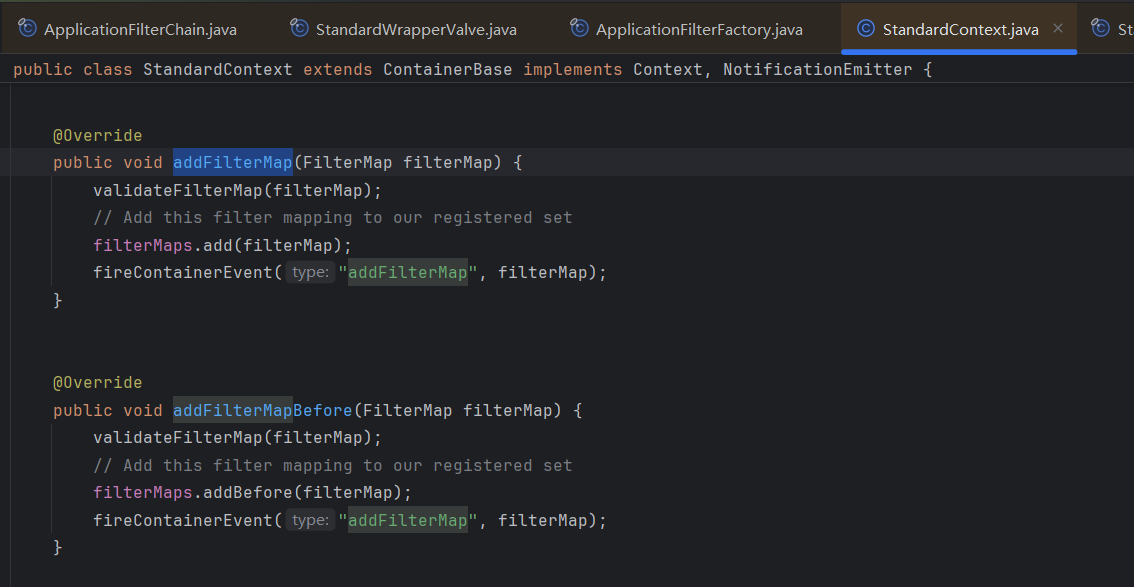
Task: Click the class icon of the cut-off rightmost tab
Action: [x=1100, y=29]
